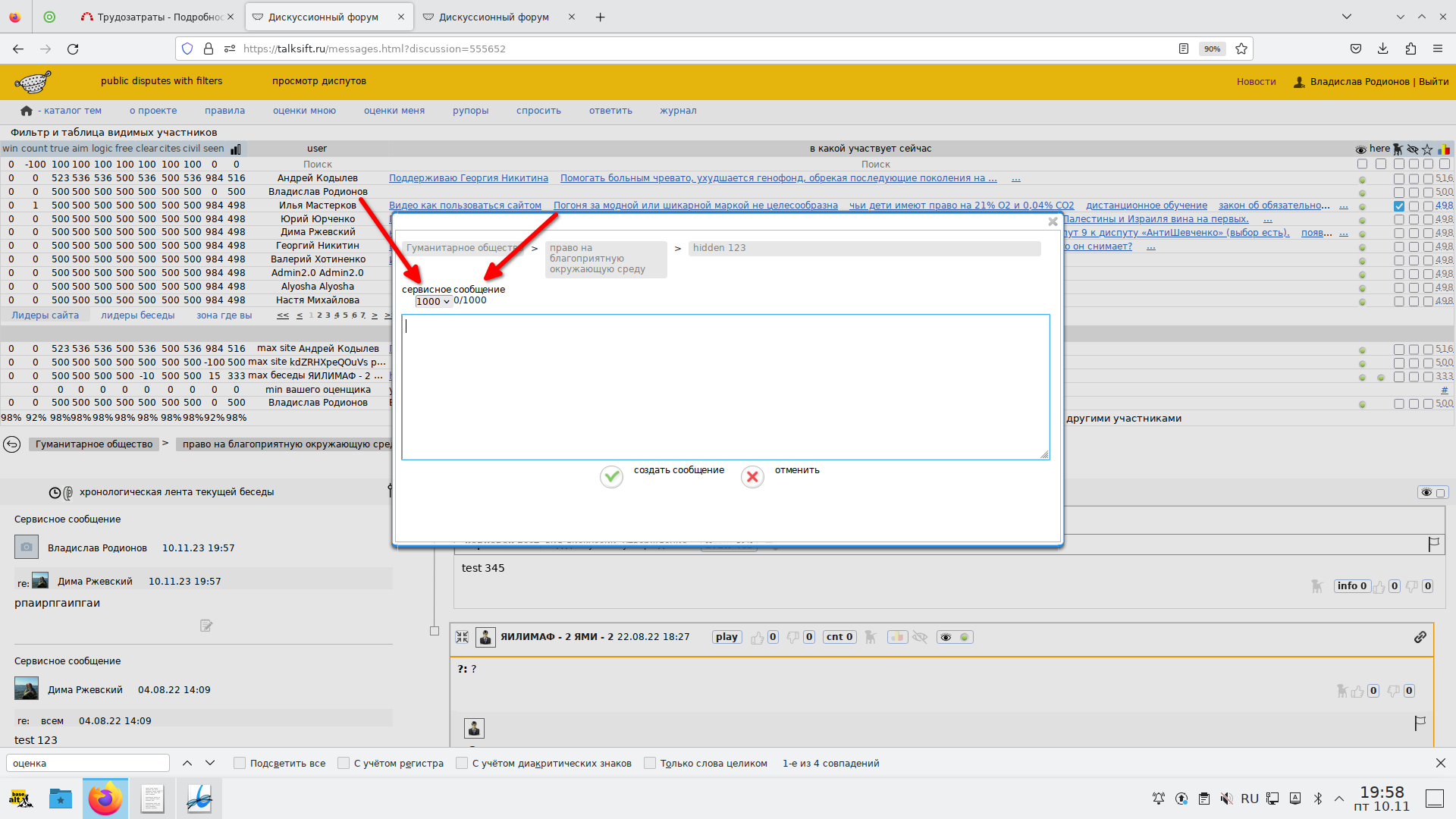Image resolution: width=1456 pixels, height=819 pixels.
Task: Click the colander site logo
Action: point(33,81)
